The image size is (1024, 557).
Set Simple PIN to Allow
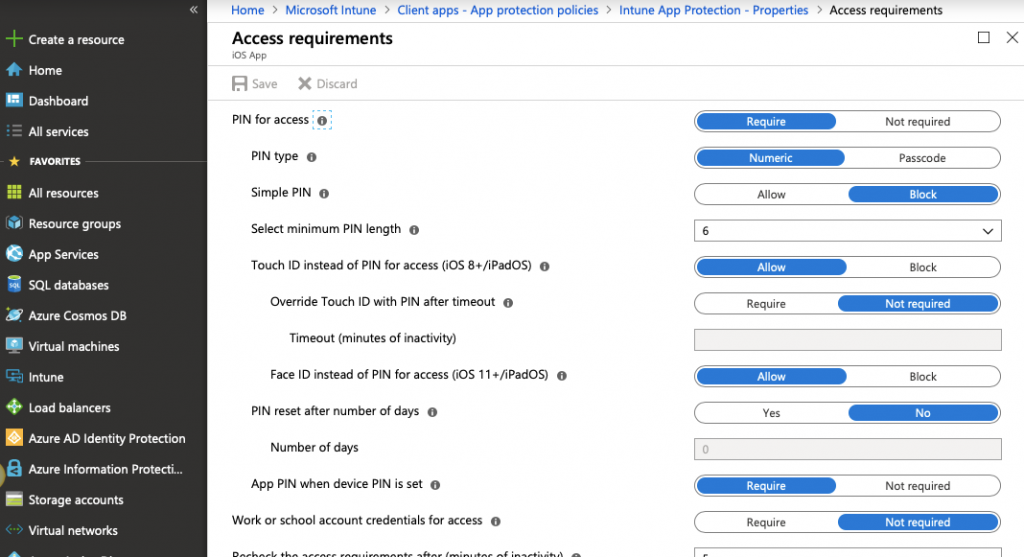pyautogui.click(x=771, y=195)
